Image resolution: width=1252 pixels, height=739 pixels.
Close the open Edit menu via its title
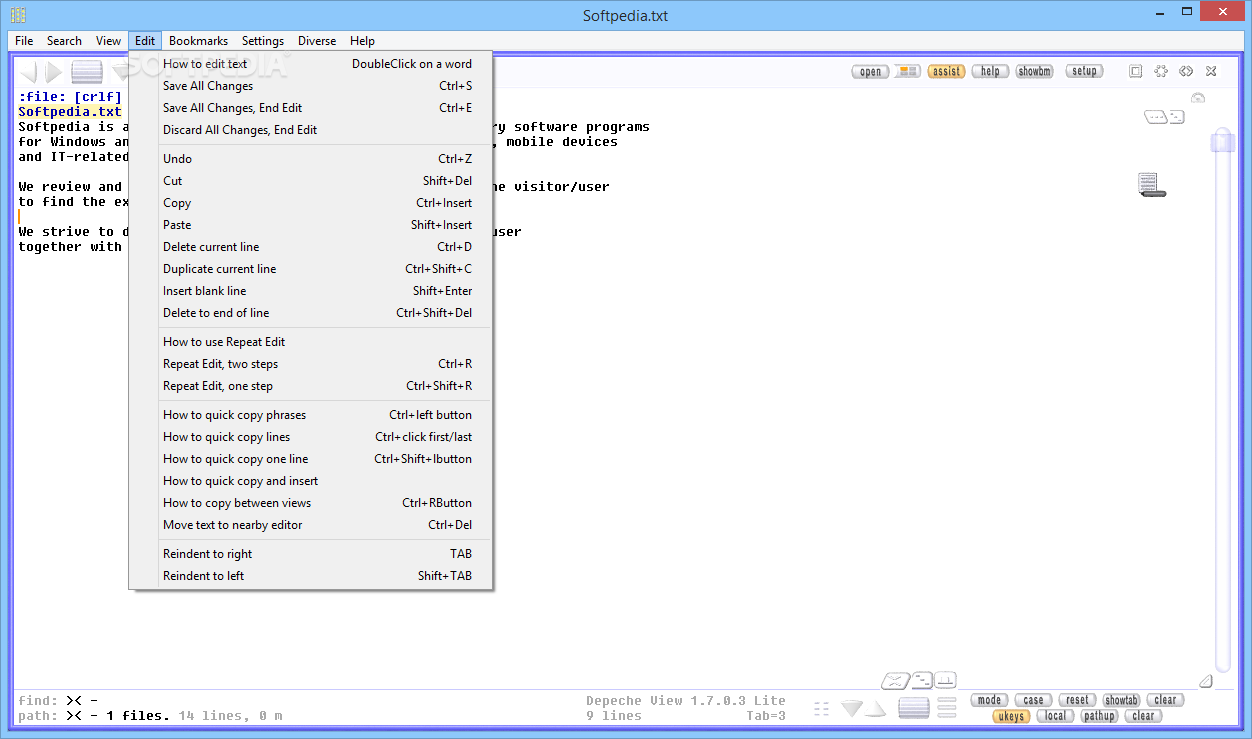tap(145, 41)
